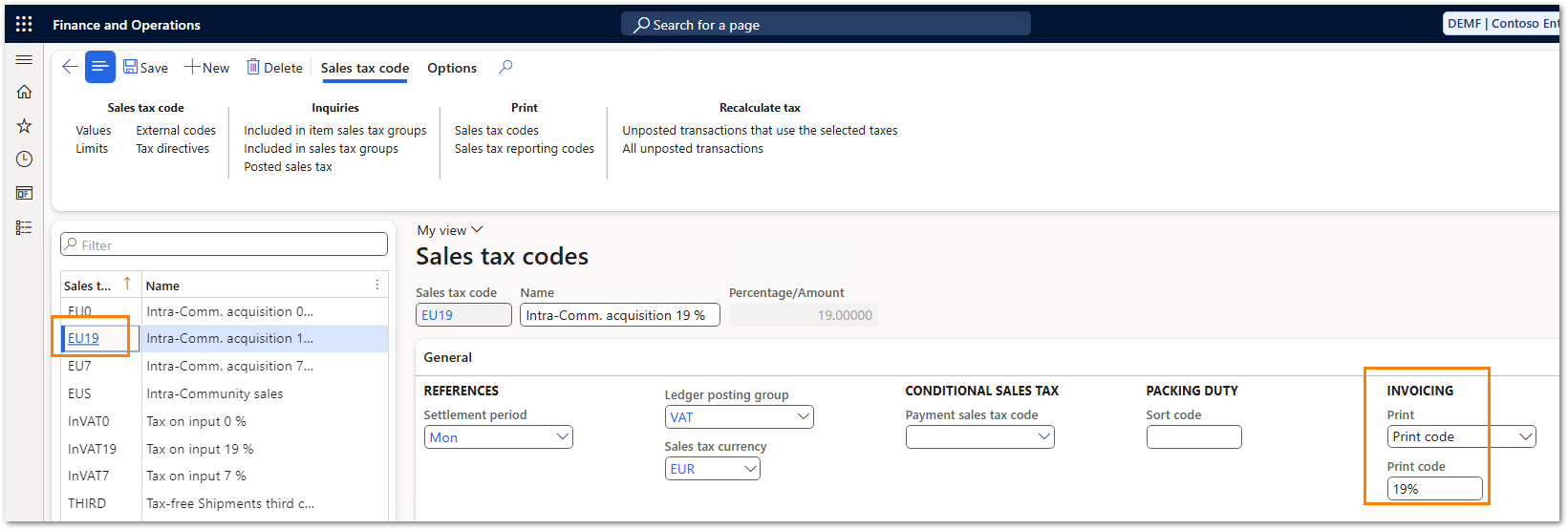1568x530 pixels.
Task: Expand the navigation pane hamburger icon
Action: (24, 59)
